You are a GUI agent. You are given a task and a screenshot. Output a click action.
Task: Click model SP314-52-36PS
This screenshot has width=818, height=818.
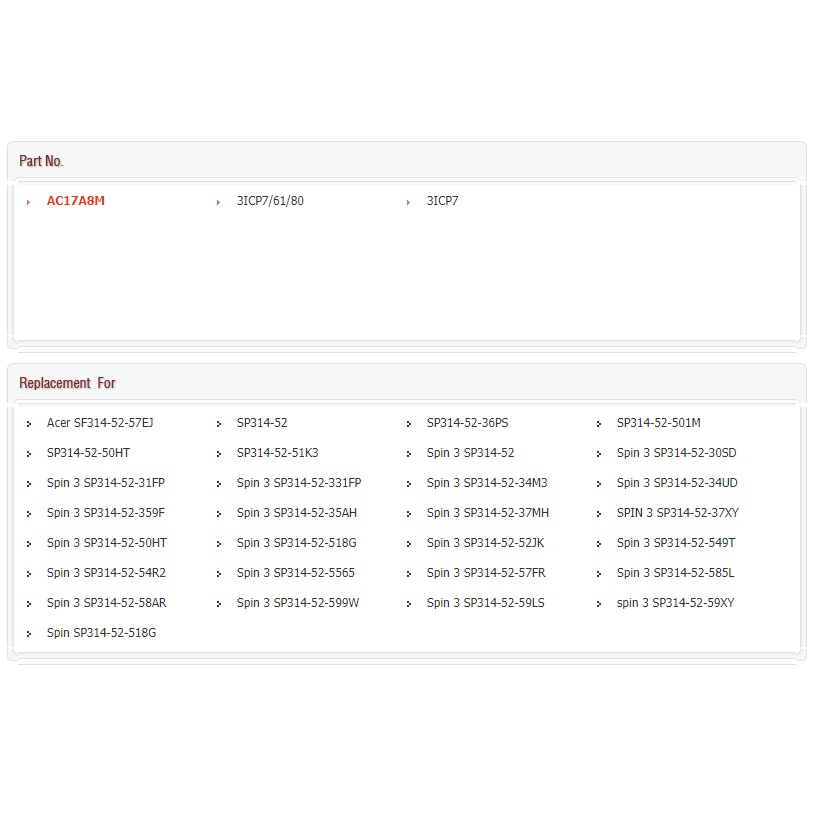tap(467, 423)
